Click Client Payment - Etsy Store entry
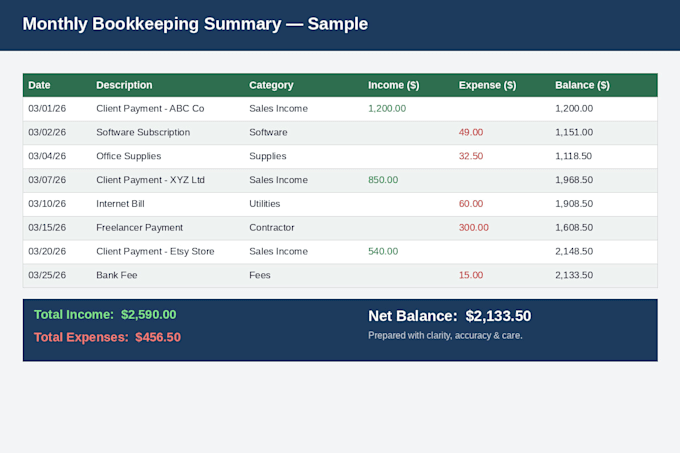Screen dimensions: 680x453 (x=155, y=251)
